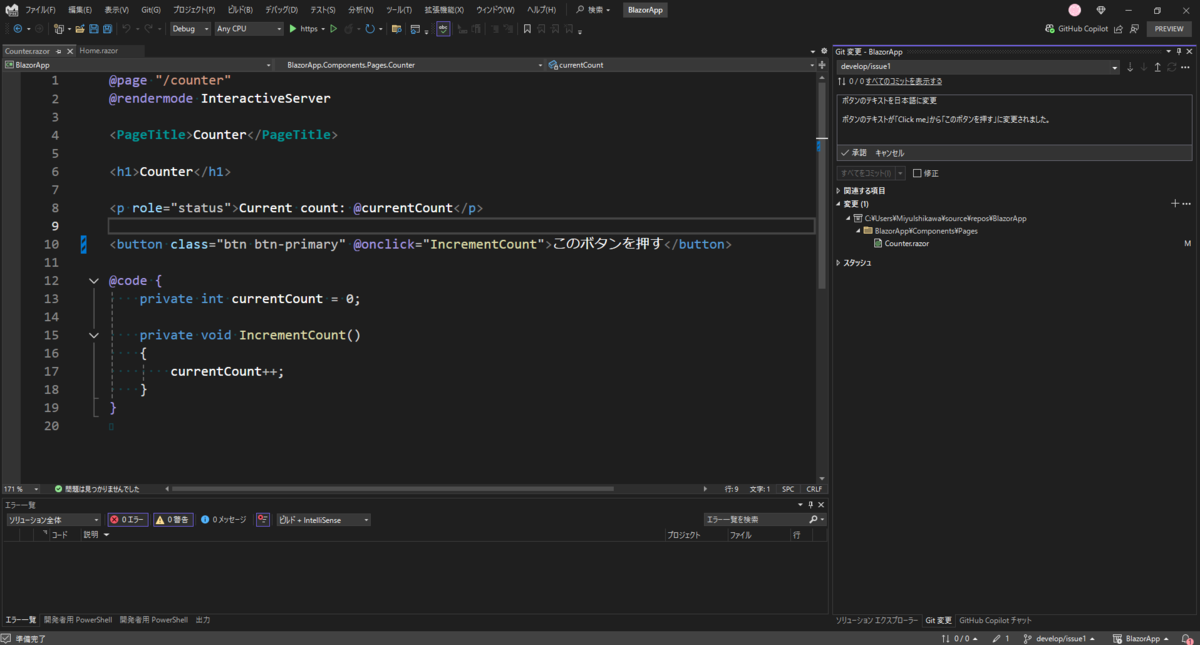Click the pink user account avatar
Image resolution: width=1200 pixels, height=645 pixels.
click(1075, 10)
